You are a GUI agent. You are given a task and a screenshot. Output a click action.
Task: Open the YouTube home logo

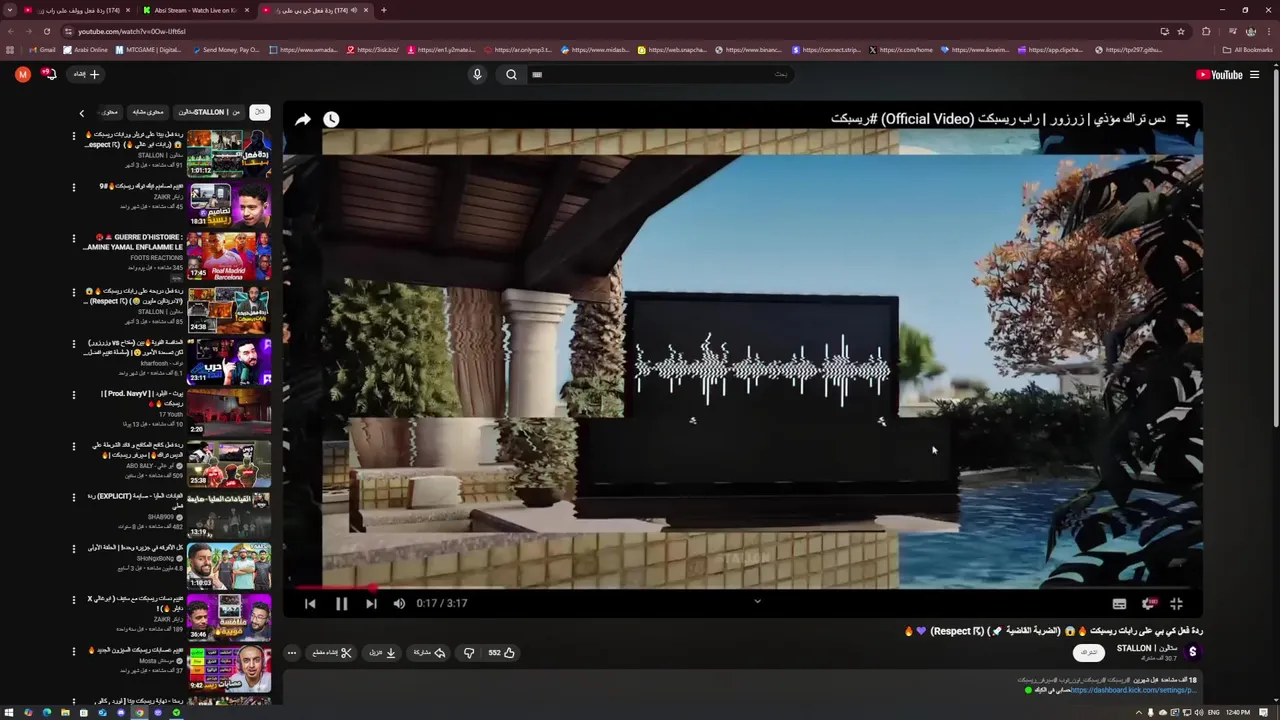pyautogui.click(x=1219, y=74)
